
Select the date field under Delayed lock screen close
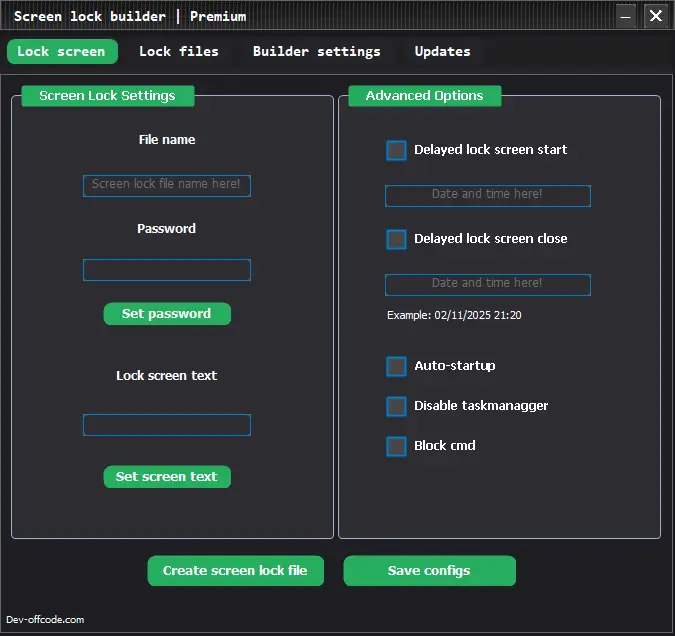coord(488,285)
